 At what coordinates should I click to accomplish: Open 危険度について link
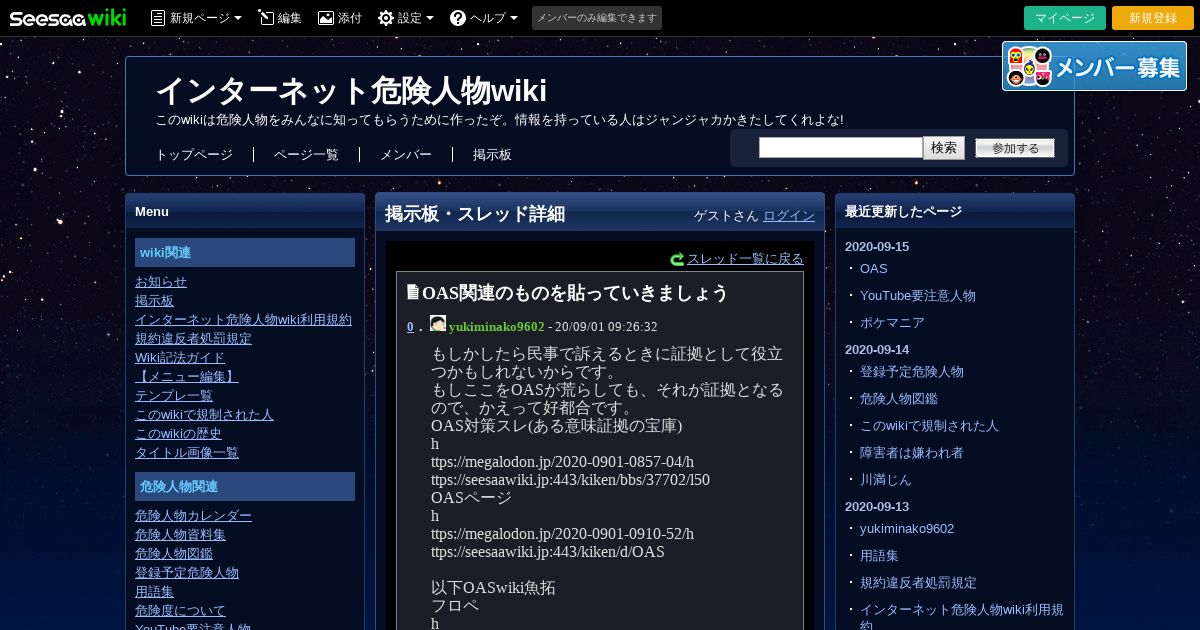[180, 611]
